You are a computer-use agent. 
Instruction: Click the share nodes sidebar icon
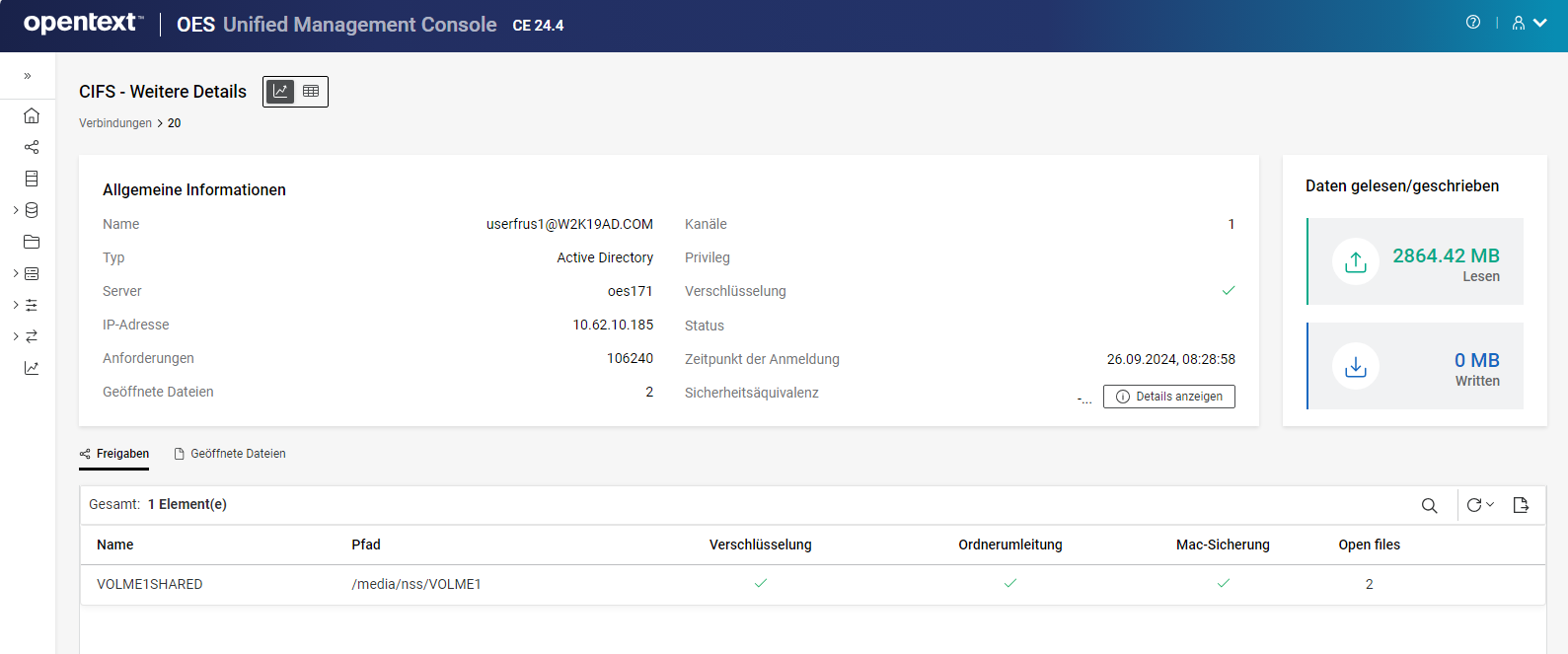click(32, 147)
